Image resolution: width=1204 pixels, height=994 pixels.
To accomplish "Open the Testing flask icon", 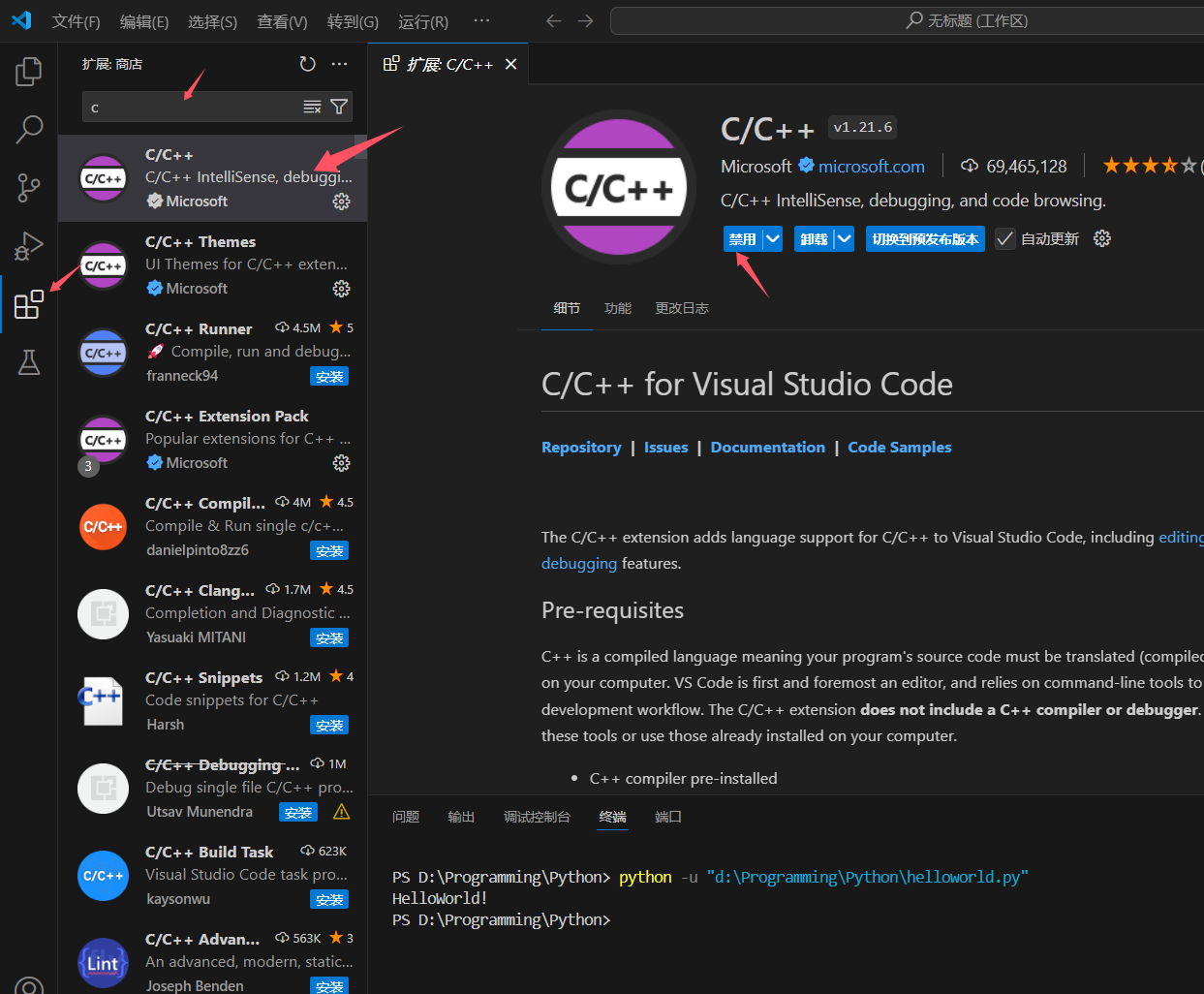I will (x=29, y=362).
